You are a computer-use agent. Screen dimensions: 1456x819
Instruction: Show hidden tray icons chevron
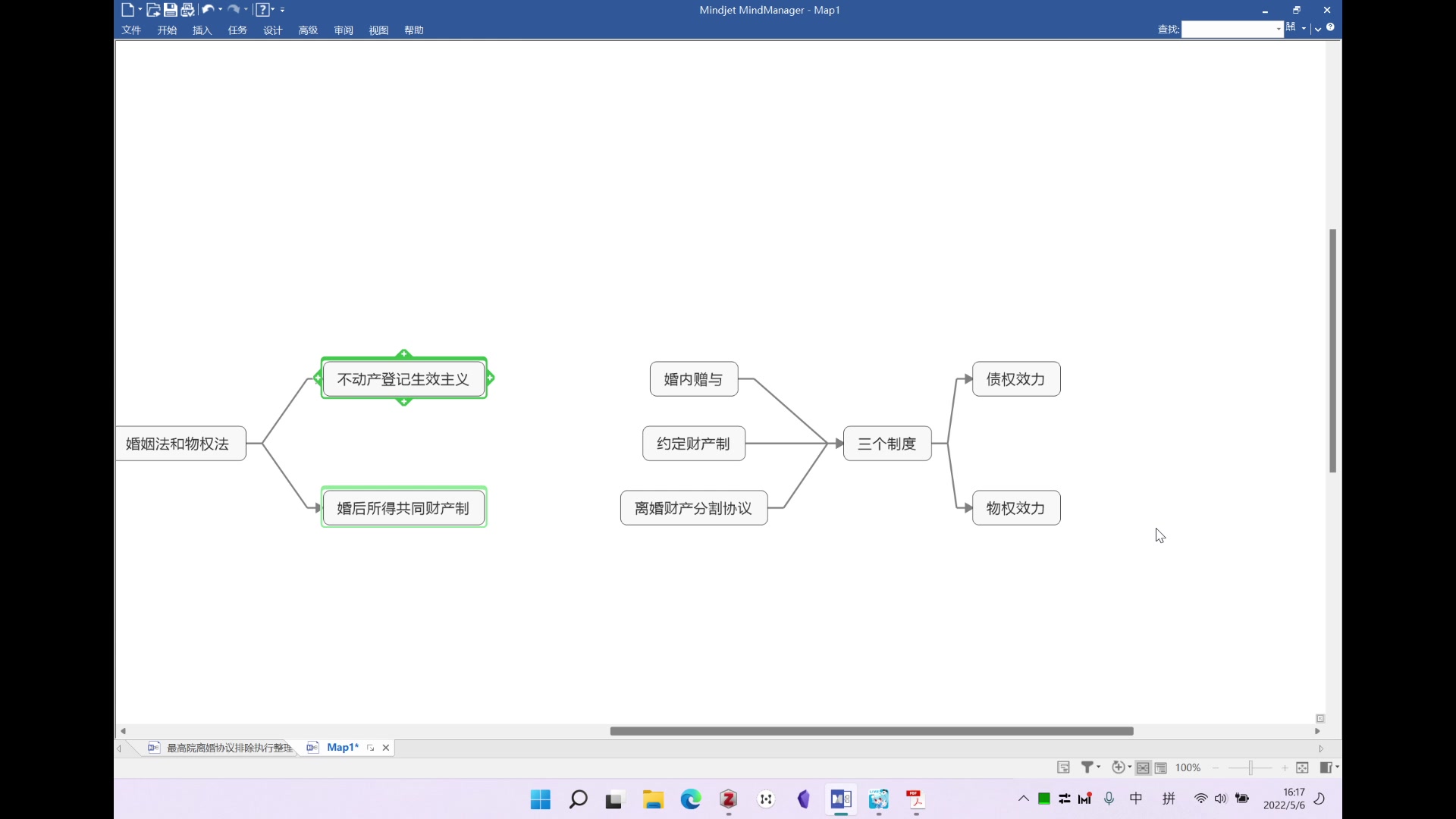coord(1023,799)
